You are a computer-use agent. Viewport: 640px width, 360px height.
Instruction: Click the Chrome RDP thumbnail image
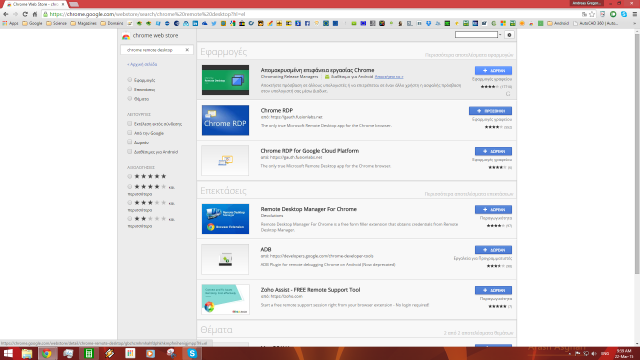point(225,120)
